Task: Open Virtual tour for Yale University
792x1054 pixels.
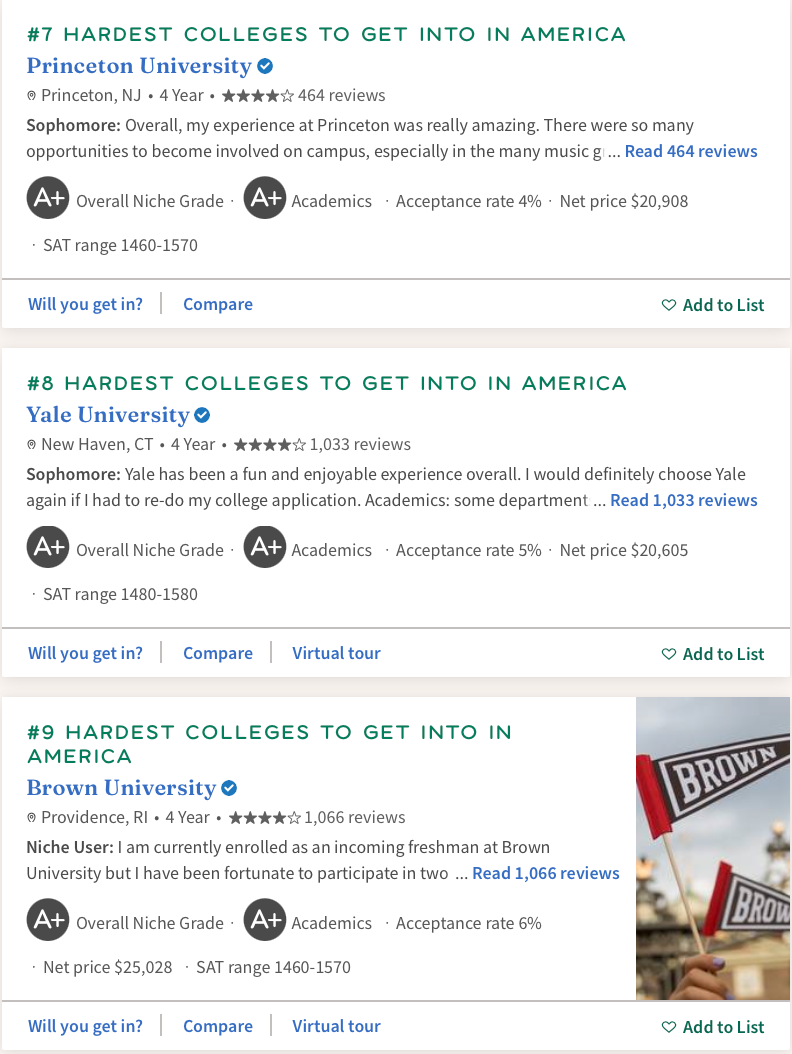Action: (336, 653)
